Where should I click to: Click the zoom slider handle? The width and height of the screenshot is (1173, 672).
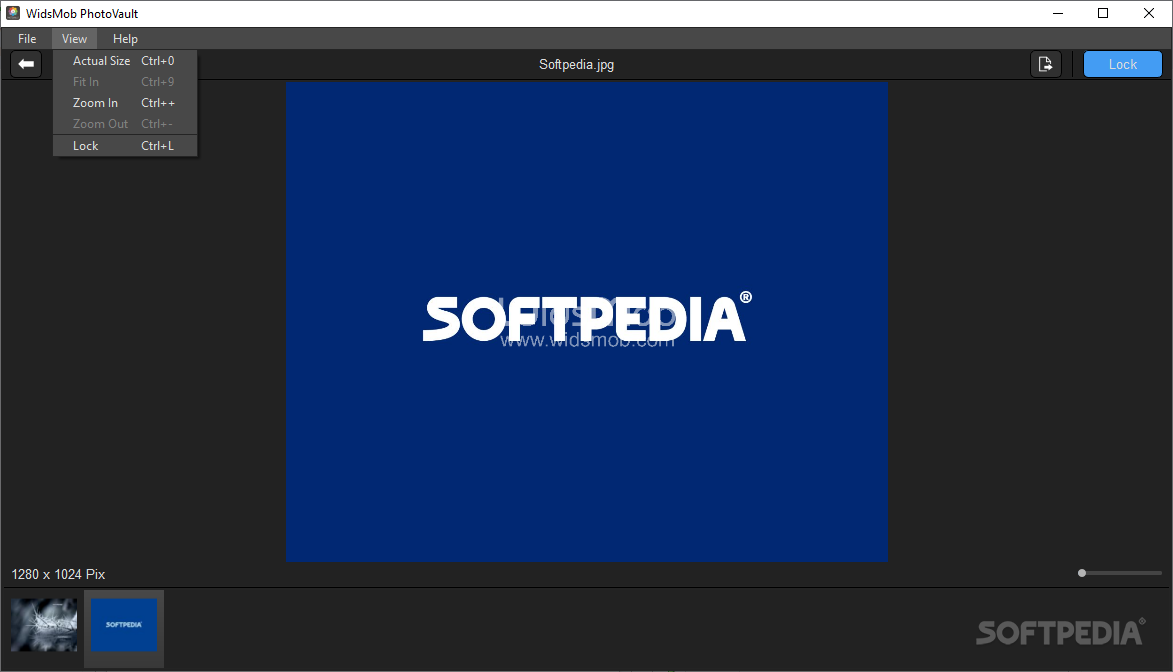(x=1082, y=573)
